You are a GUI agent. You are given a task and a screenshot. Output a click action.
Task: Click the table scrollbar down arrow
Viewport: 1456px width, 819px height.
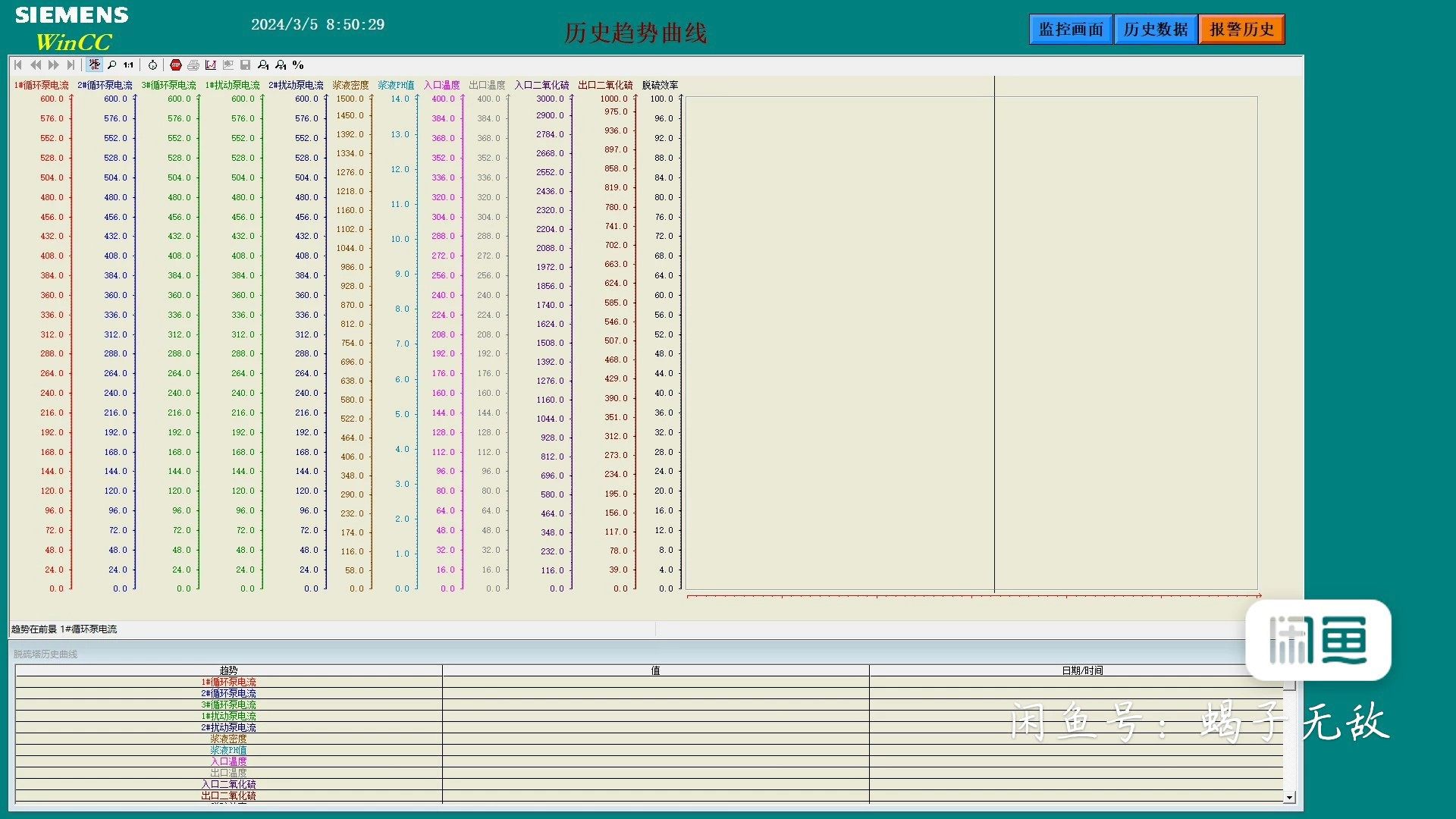(x=1289, y=798)
